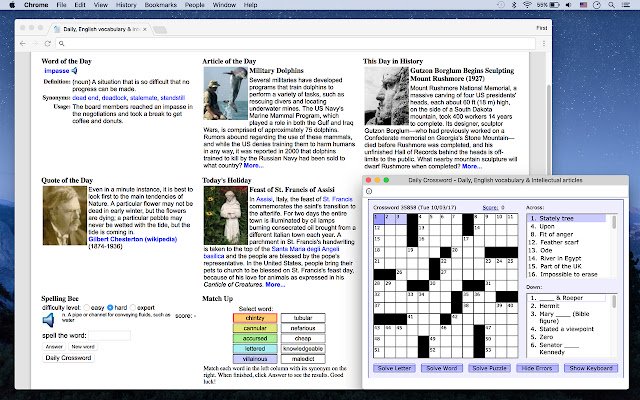This screenshot has height=400, width=640.
Task: Open Spotlight search in menu bar
Action: pos(611,5)
